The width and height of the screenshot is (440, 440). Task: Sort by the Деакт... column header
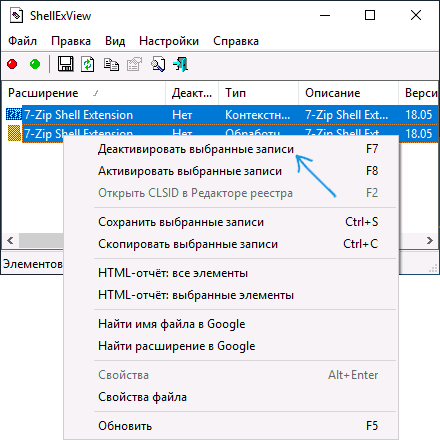192,93
